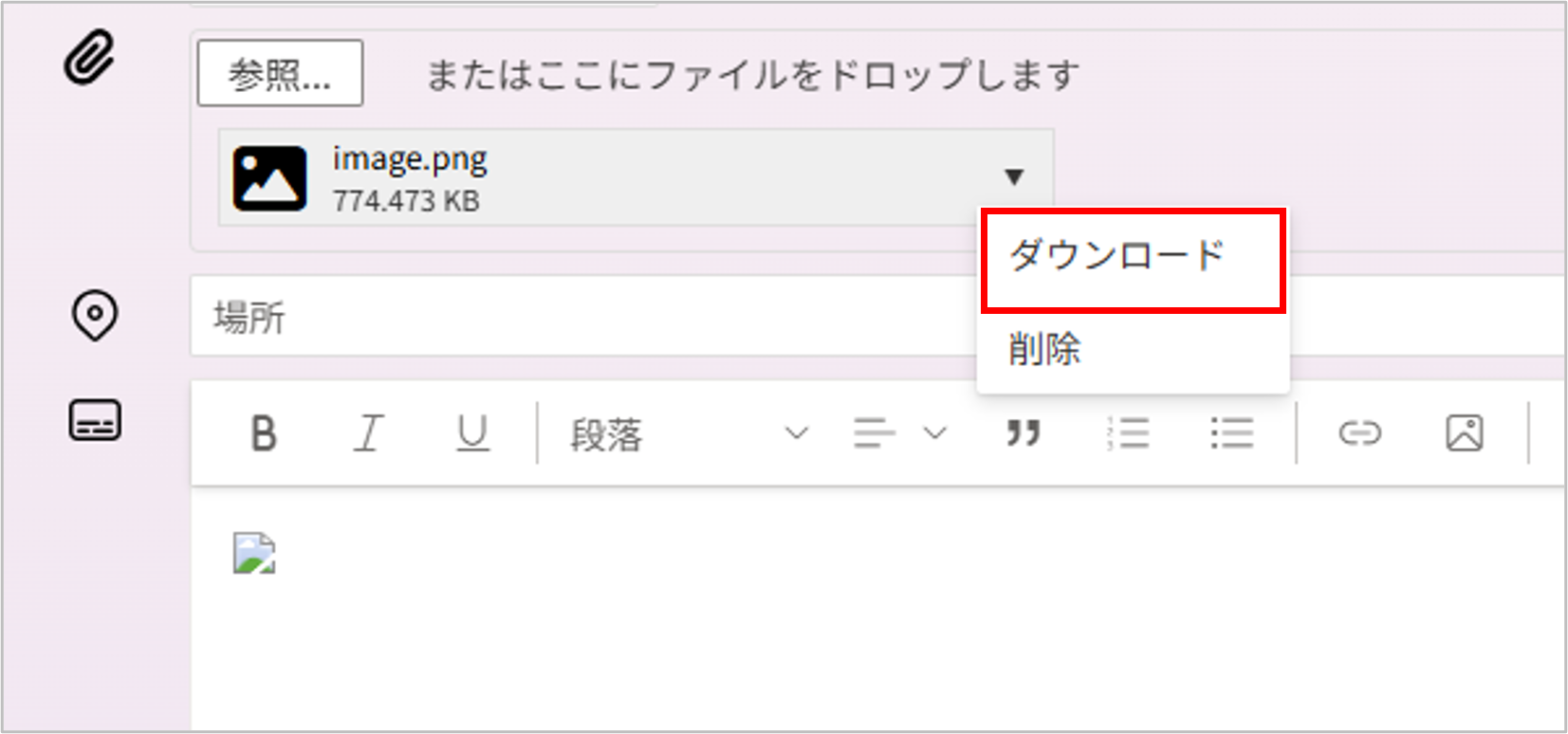This screenshot has width=1568, height=734.
Task: Insert an image into the editor
Action: click(x=1464, y=433)
